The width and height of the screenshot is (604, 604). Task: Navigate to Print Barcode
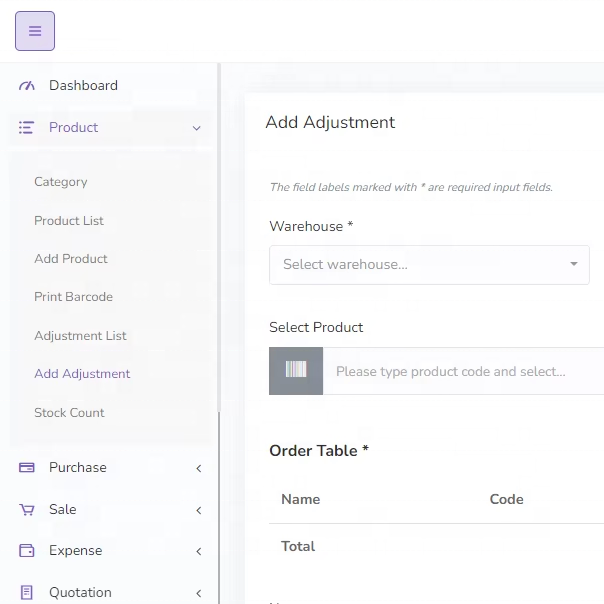[73, 297]
